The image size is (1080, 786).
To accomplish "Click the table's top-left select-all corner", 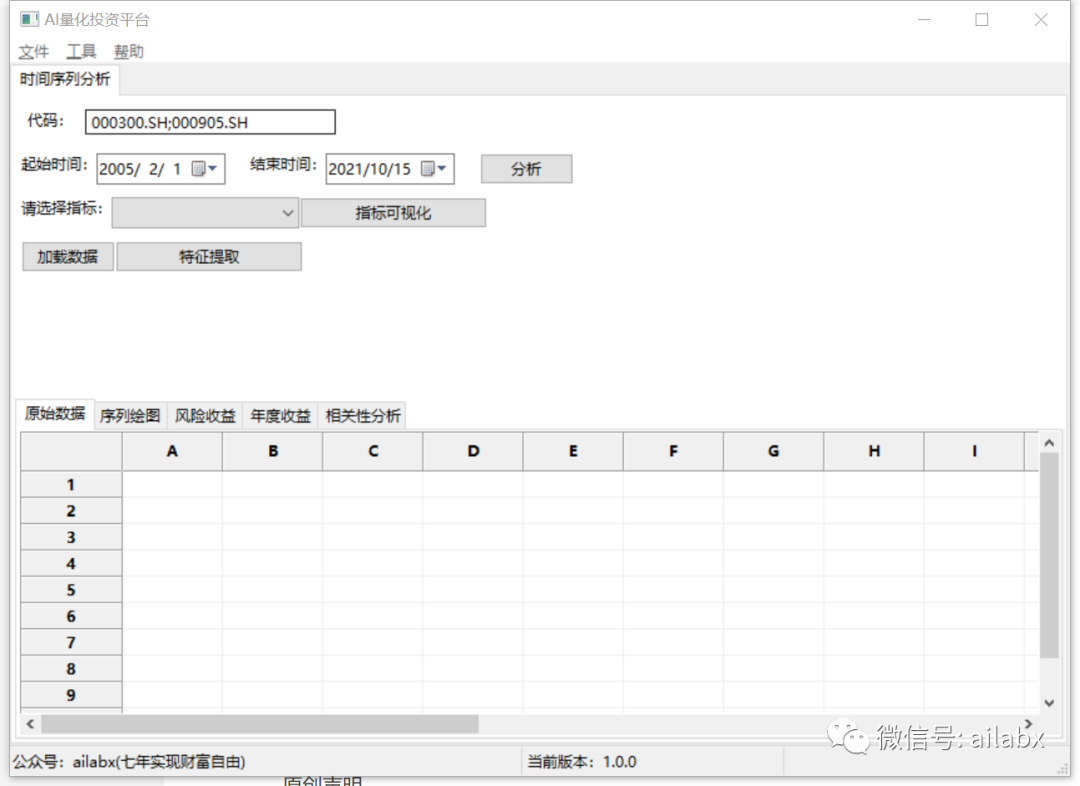I will click(72, 451).
